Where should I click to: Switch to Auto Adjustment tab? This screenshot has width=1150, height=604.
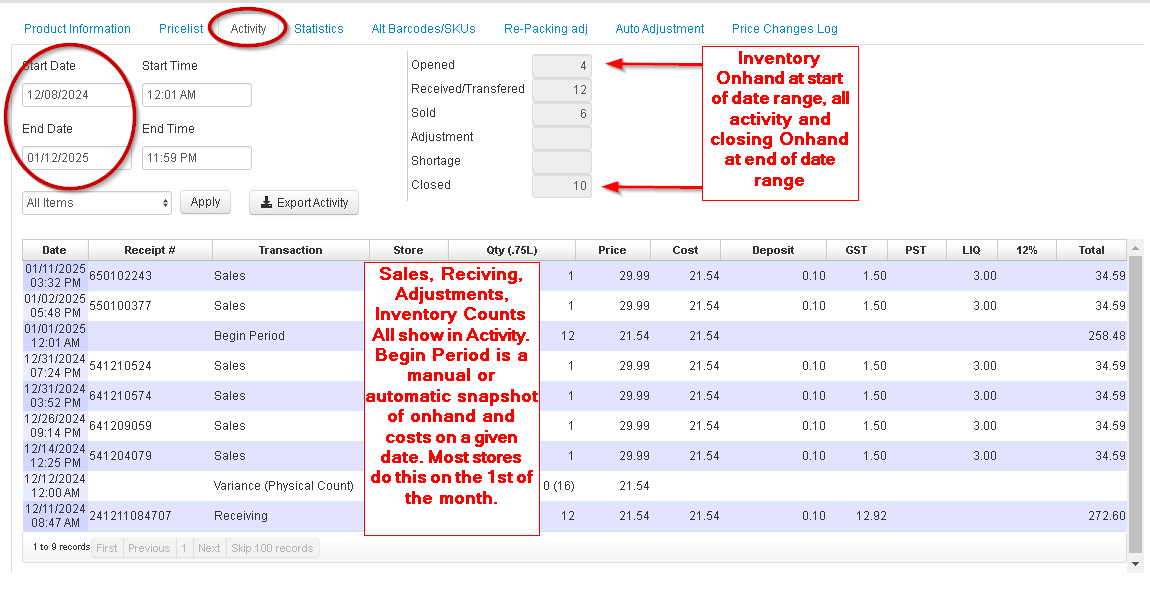pyautogui.click(x=659, y=29)
